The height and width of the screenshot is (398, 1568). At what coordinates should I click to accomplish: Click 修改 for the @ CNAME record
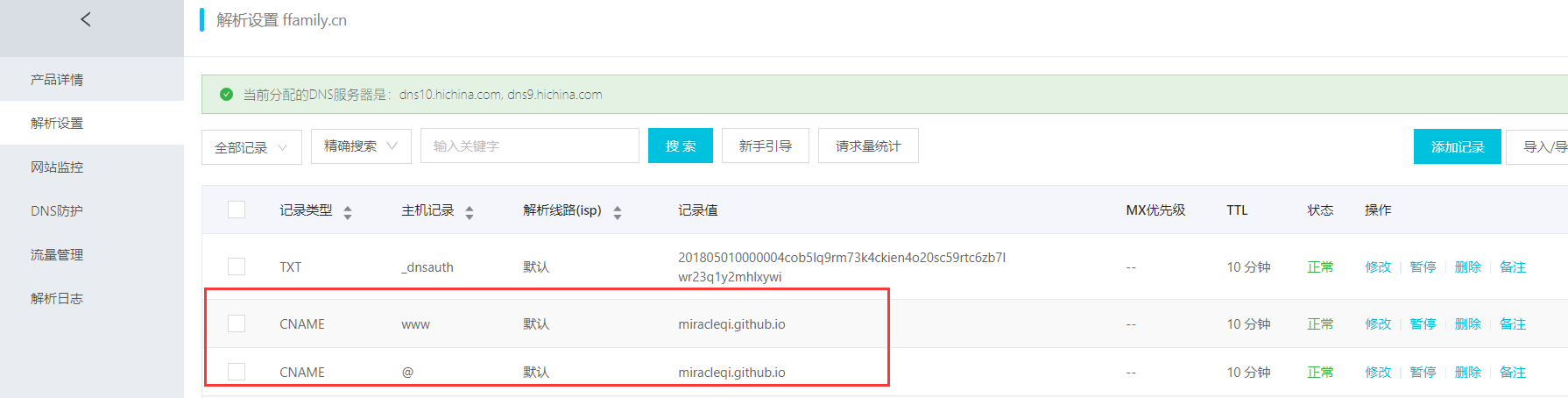[1378, 373]
